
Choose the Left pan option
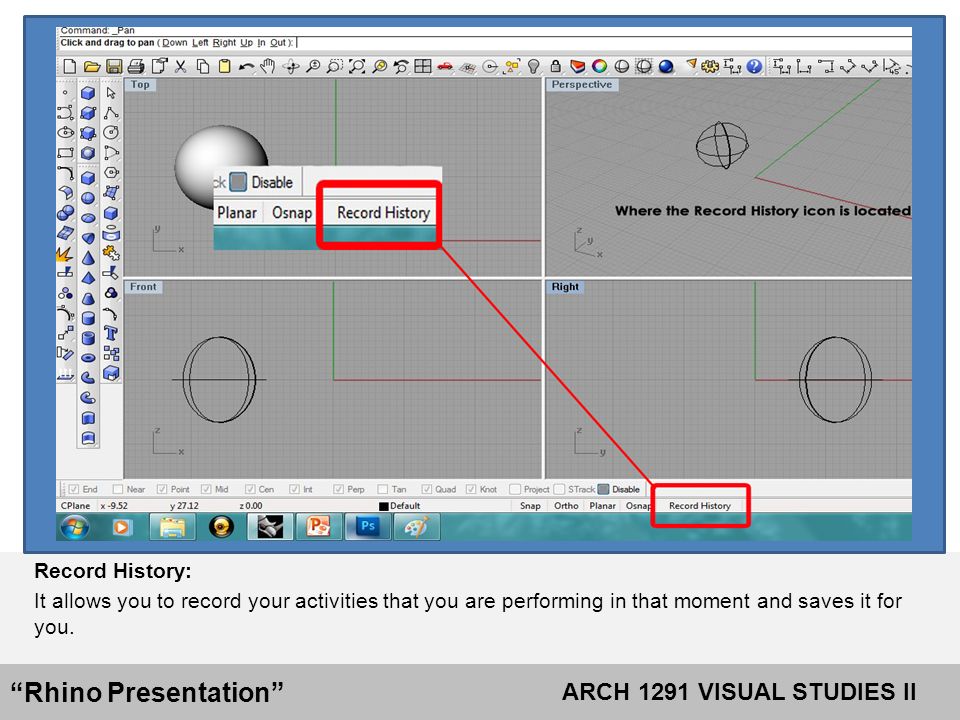point(200,43)
